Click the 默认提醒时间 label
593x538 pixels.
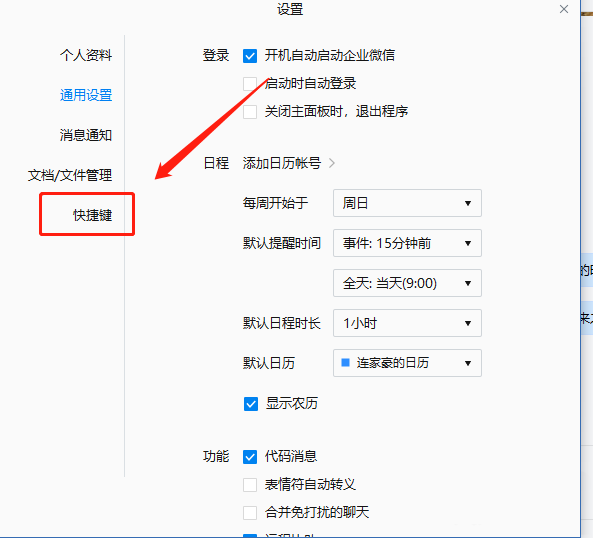(x=282, y=243)
